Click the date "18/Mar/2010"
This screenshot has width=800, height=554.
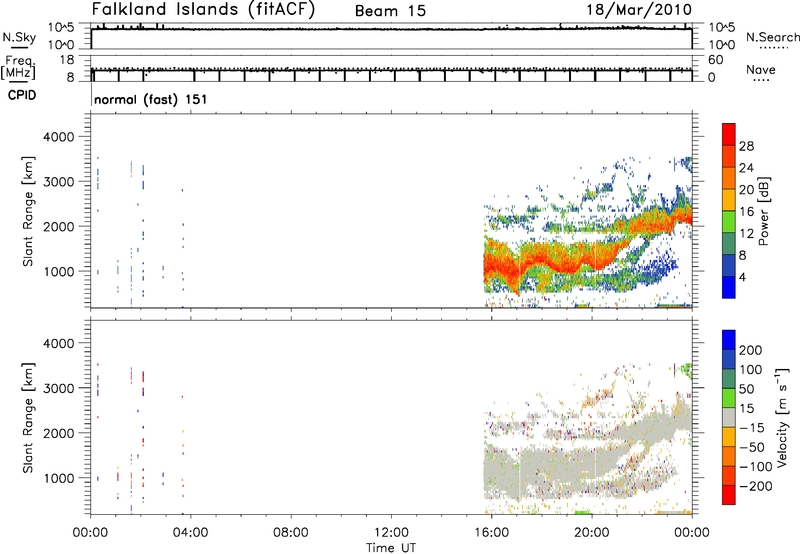click(639, 10)
